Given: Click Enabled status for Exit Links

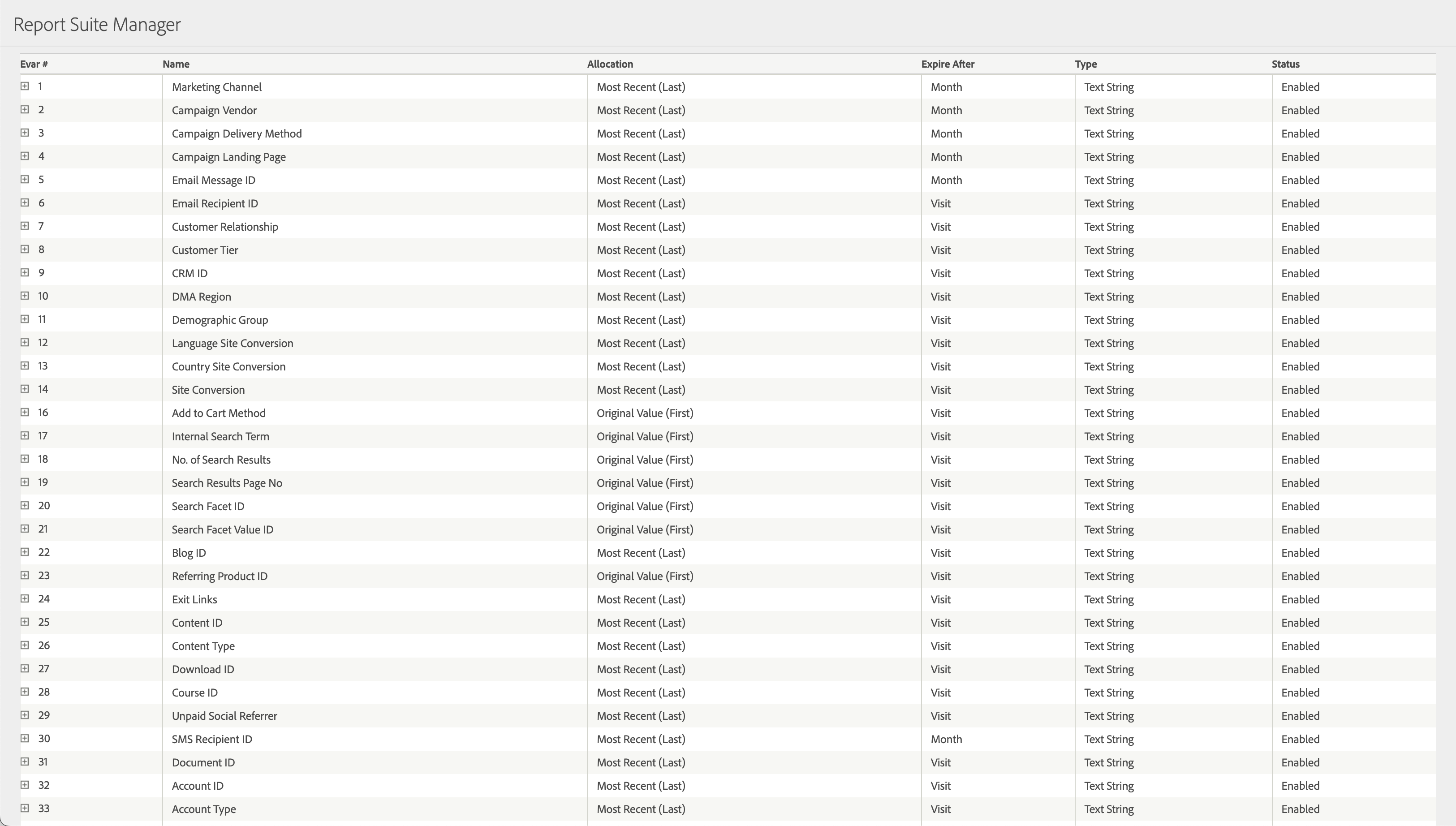Looking at the screenshot, I should point(1300,600).
